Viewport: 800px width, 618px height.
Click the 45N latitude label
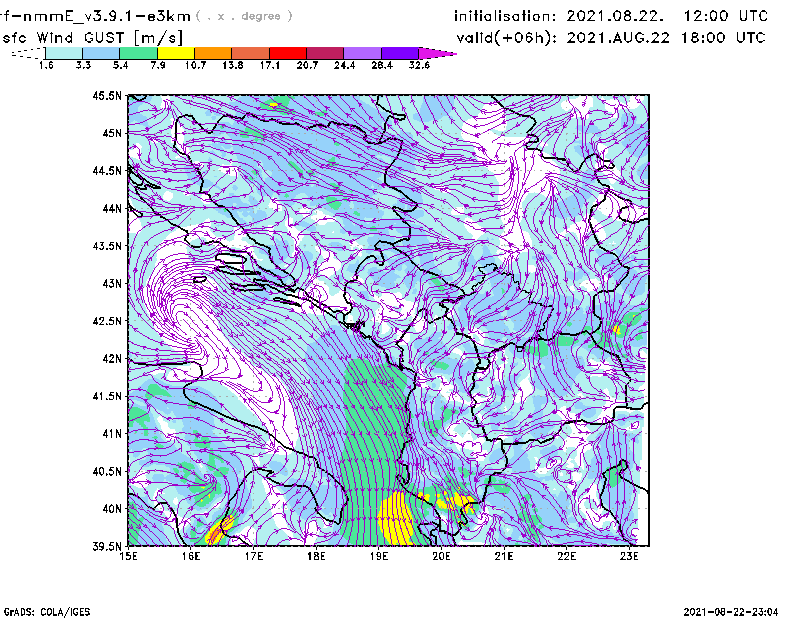point(112,133)
